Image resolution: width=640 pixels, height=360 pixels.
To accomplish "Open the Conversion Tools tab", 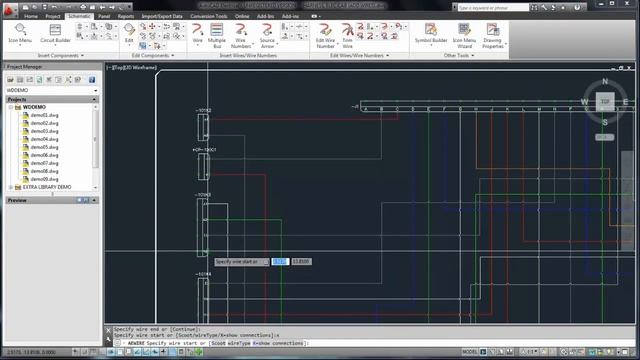I will pos(209,16).
